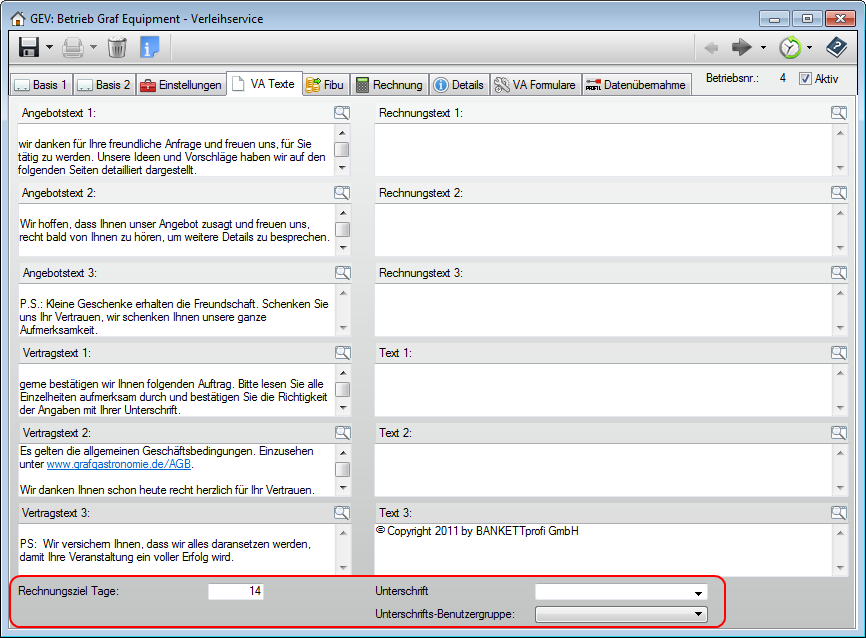This screenshot has width=866, height=638.
Task: Open the Rechnung tab
Action: (390, 85)
